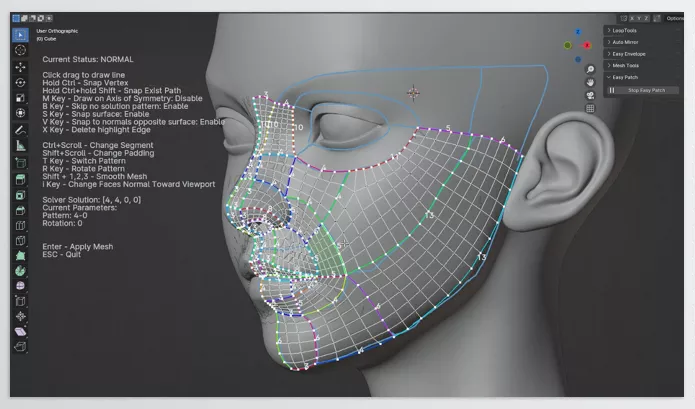Select the Rotate tool
The image size is (695, 409).
[x=20, y=82]
